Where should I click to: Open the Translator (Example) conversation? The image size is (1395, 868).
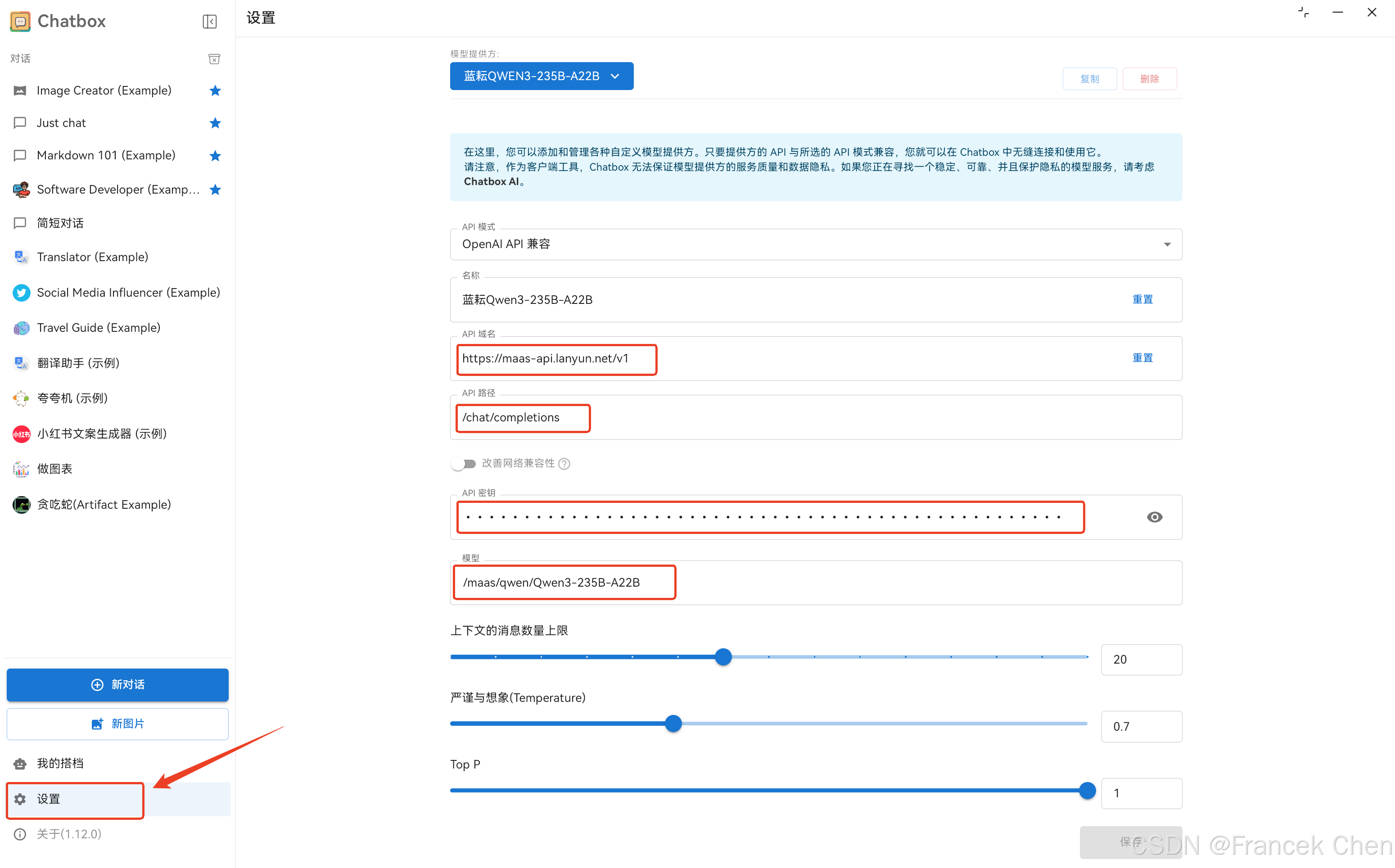pos(92,257)
